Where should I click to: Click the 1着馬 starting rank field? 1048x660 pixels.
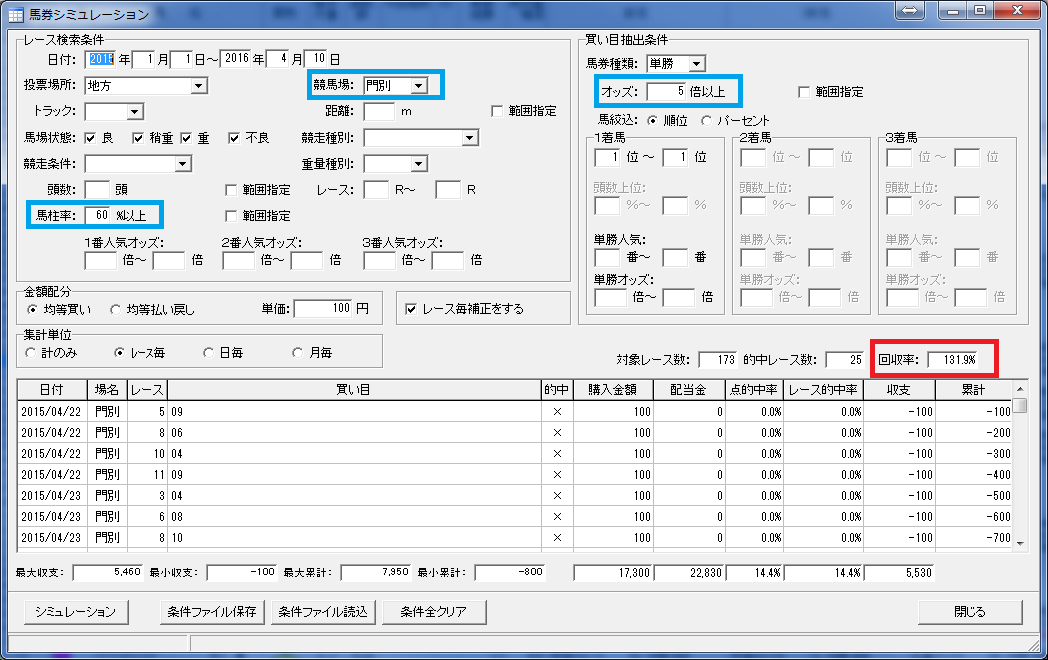point(608,157)
